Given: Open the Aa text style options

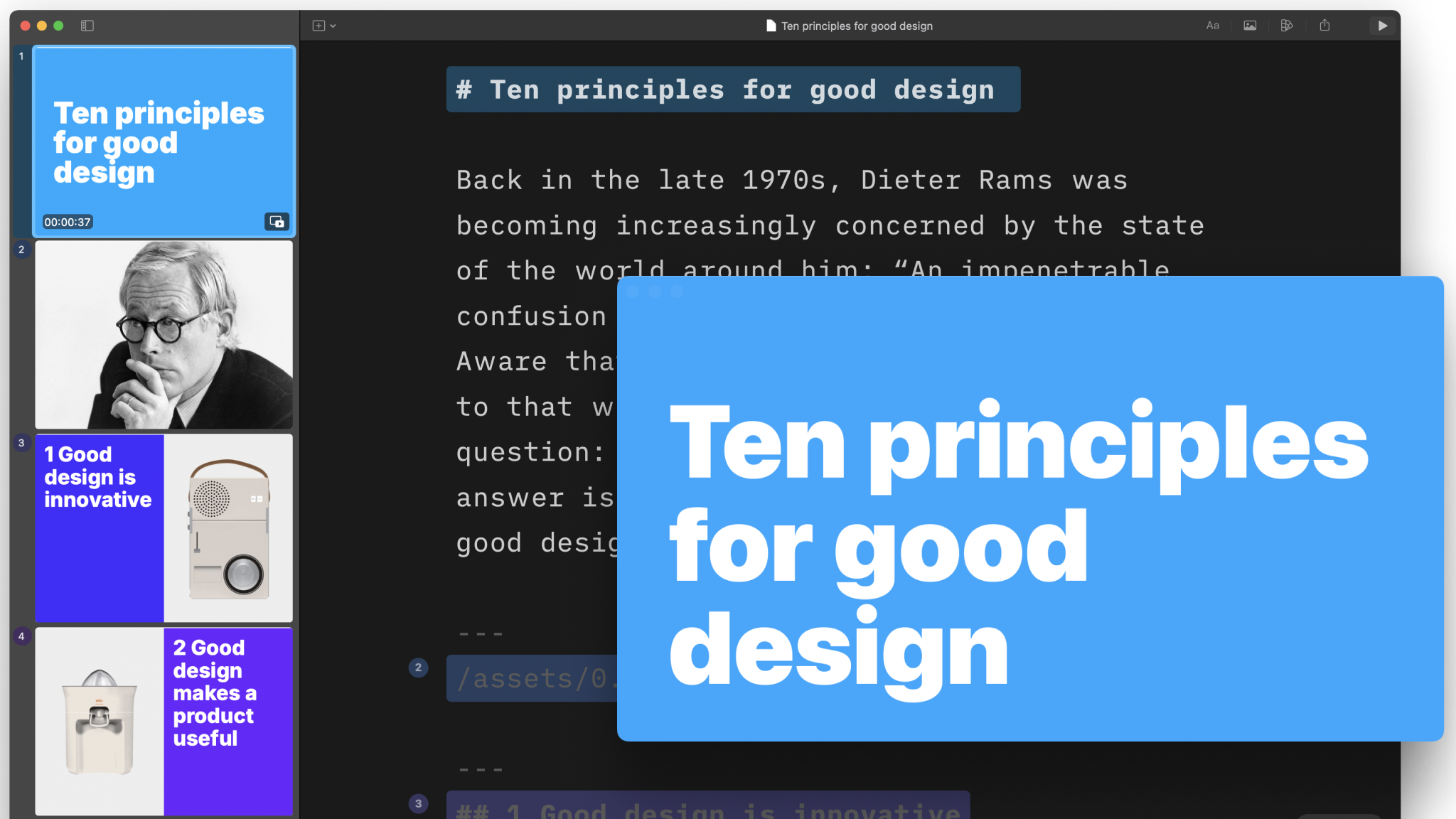Looking at the screenshot, I should (x=1212, y=26).
